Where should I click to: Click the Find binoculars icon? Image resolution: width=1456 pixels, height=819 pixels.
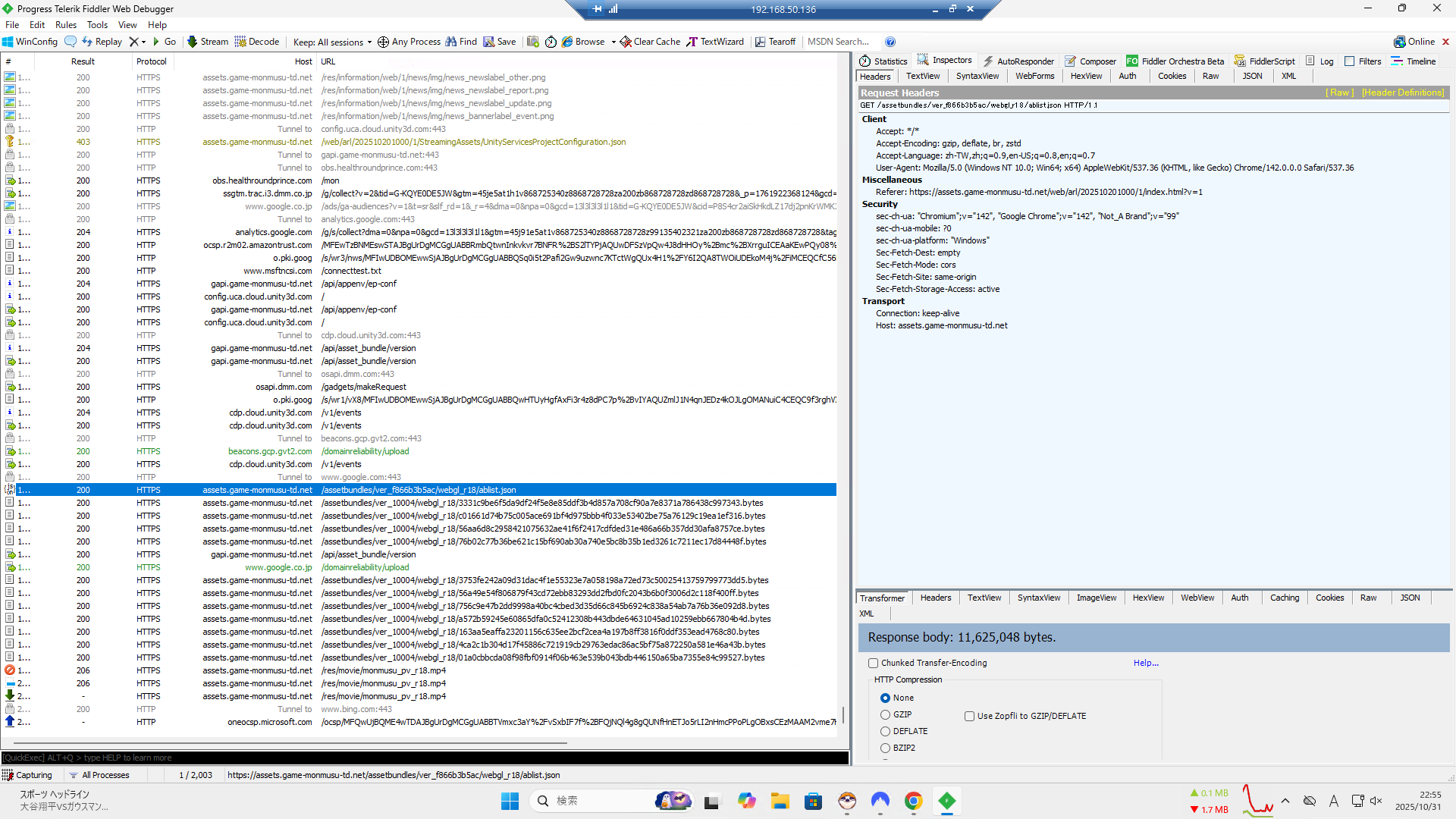(451, 42)
